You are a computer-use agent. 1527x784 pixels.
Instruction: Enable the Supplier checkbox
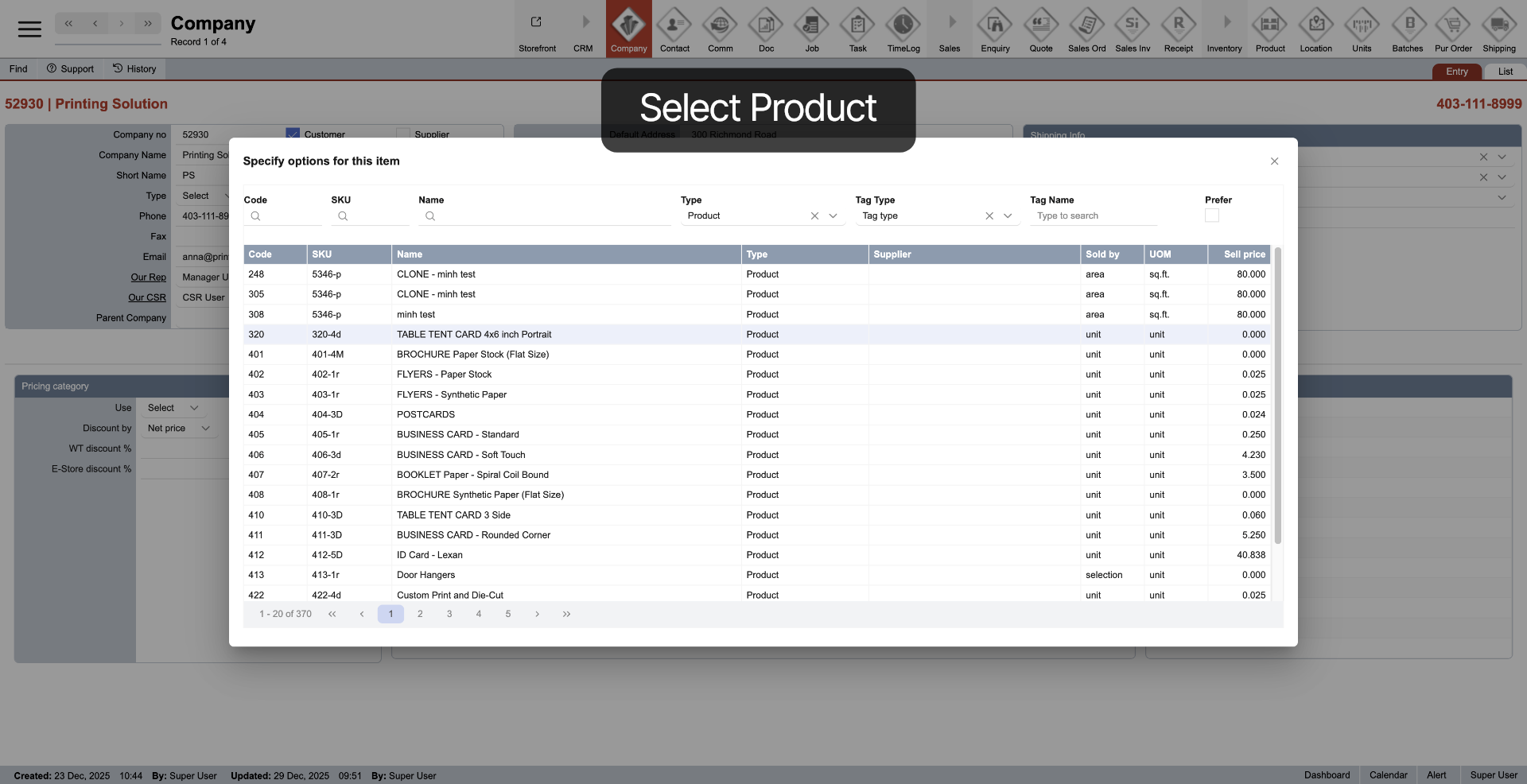[403, 134]
